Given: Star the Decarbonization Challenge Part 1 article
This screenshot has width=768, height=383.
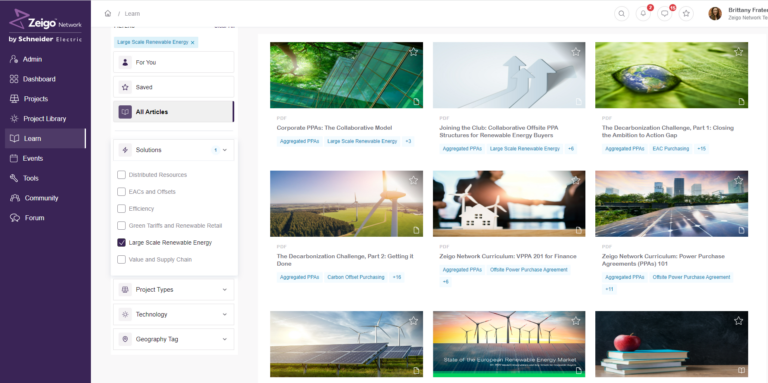Looking at the screenshot, I should pos(739,51).
